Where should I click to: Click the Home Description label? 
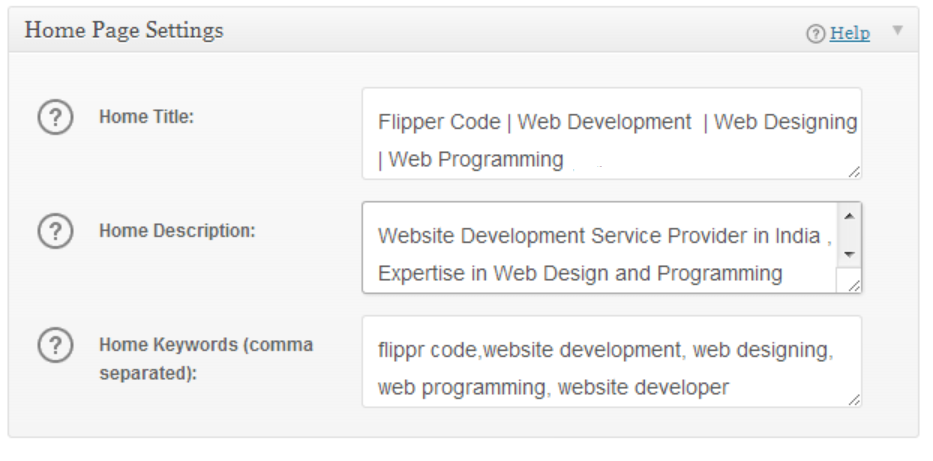pyautogui.click(x=177, y=231)
